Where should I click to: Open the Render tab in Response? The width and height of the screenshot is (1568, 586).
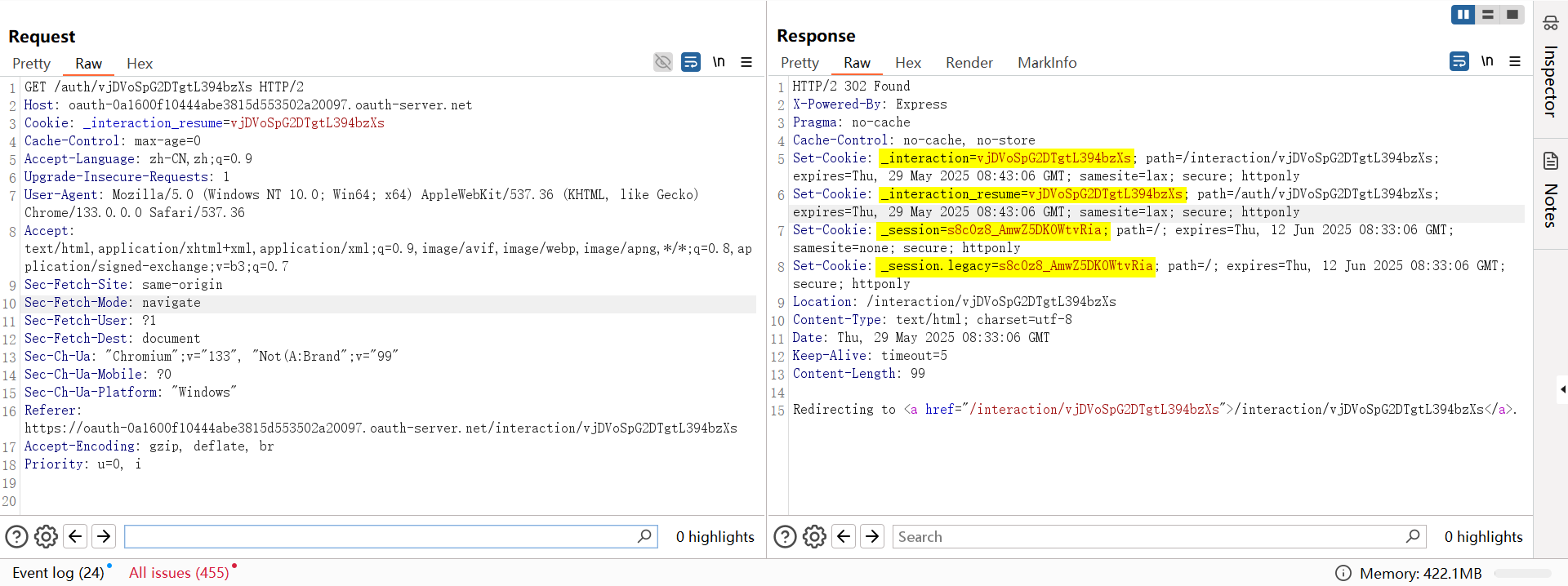pyautogui.click(x=969, y=63)
